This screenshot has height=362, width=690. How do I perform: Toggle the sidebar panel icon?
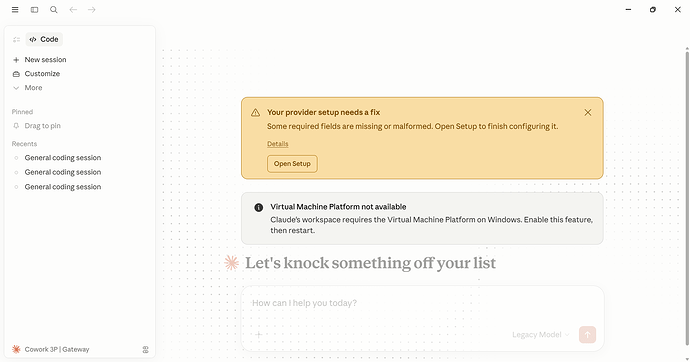tap(34, 10)
